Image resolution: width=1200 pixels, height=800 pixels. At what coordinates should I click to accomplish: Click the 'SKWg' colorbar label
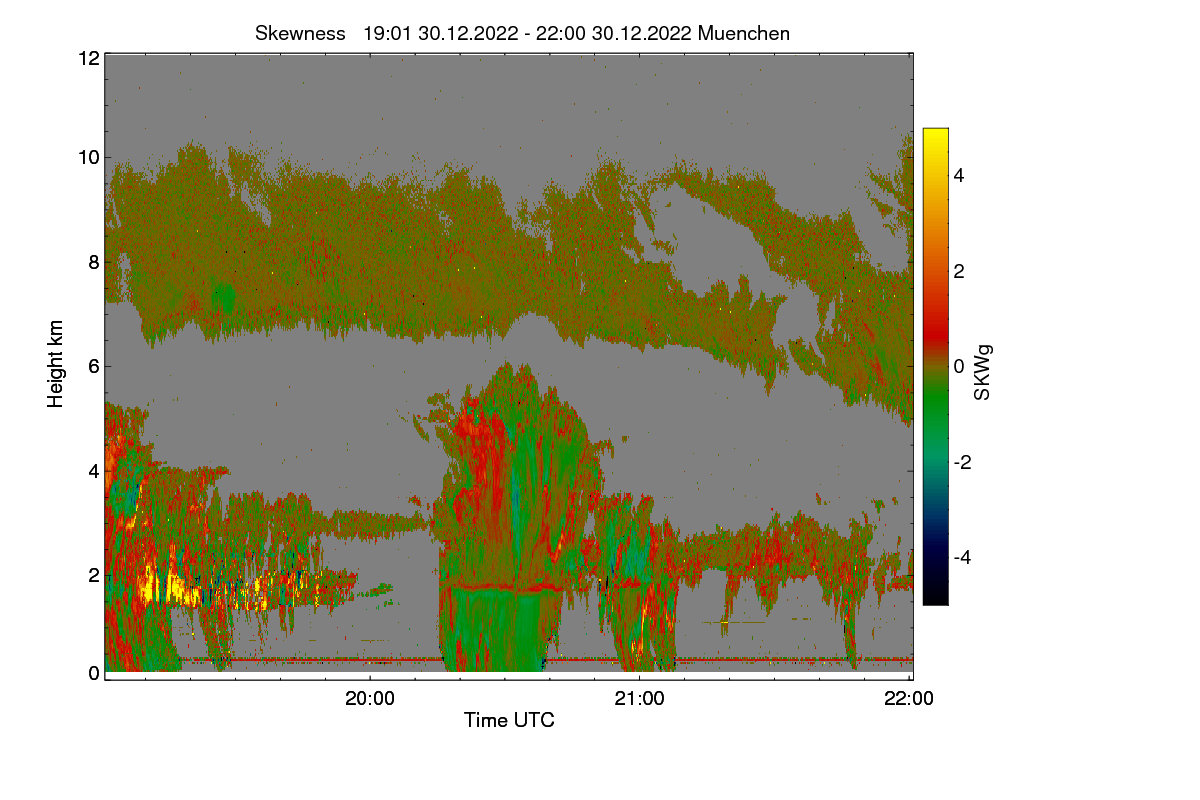tap(983, 372)
